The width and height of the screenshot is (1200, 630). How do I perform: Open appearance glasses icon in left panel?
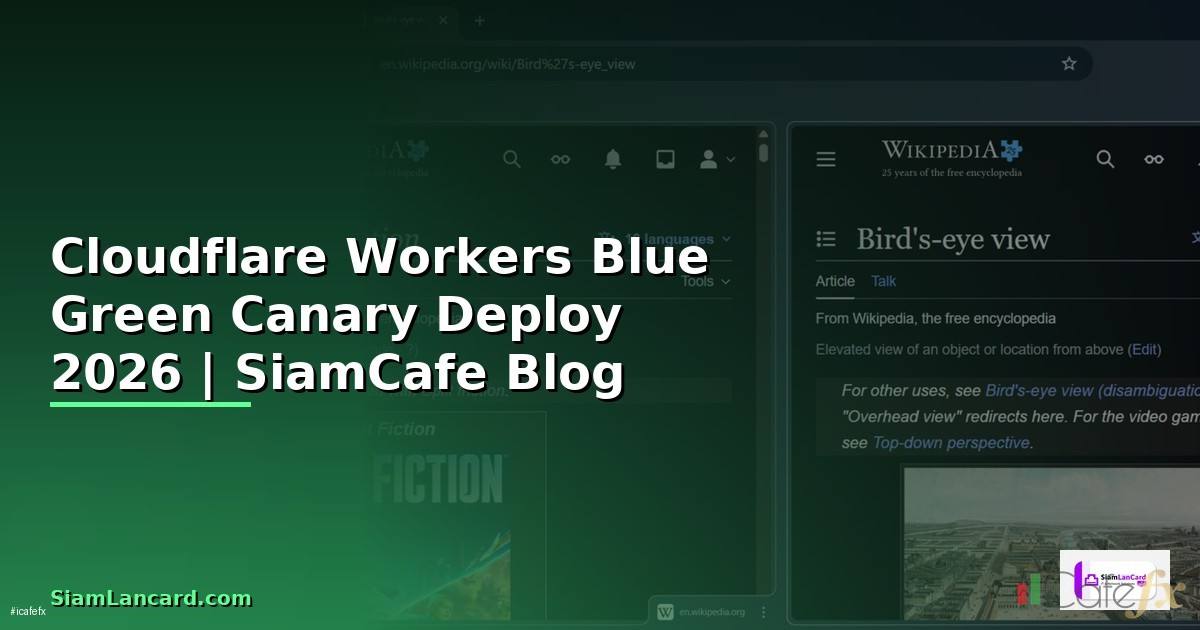561,159
